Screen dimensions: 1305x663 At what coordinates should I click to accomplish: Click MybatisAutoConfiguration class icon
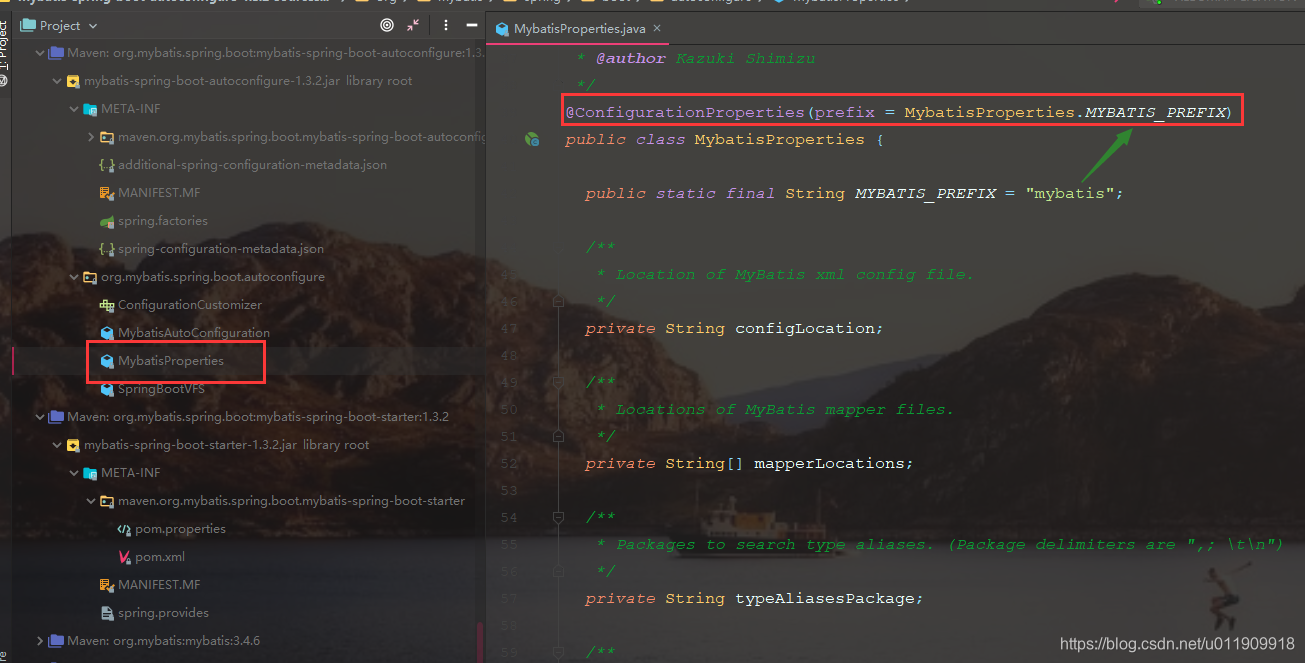pos(107,332)
